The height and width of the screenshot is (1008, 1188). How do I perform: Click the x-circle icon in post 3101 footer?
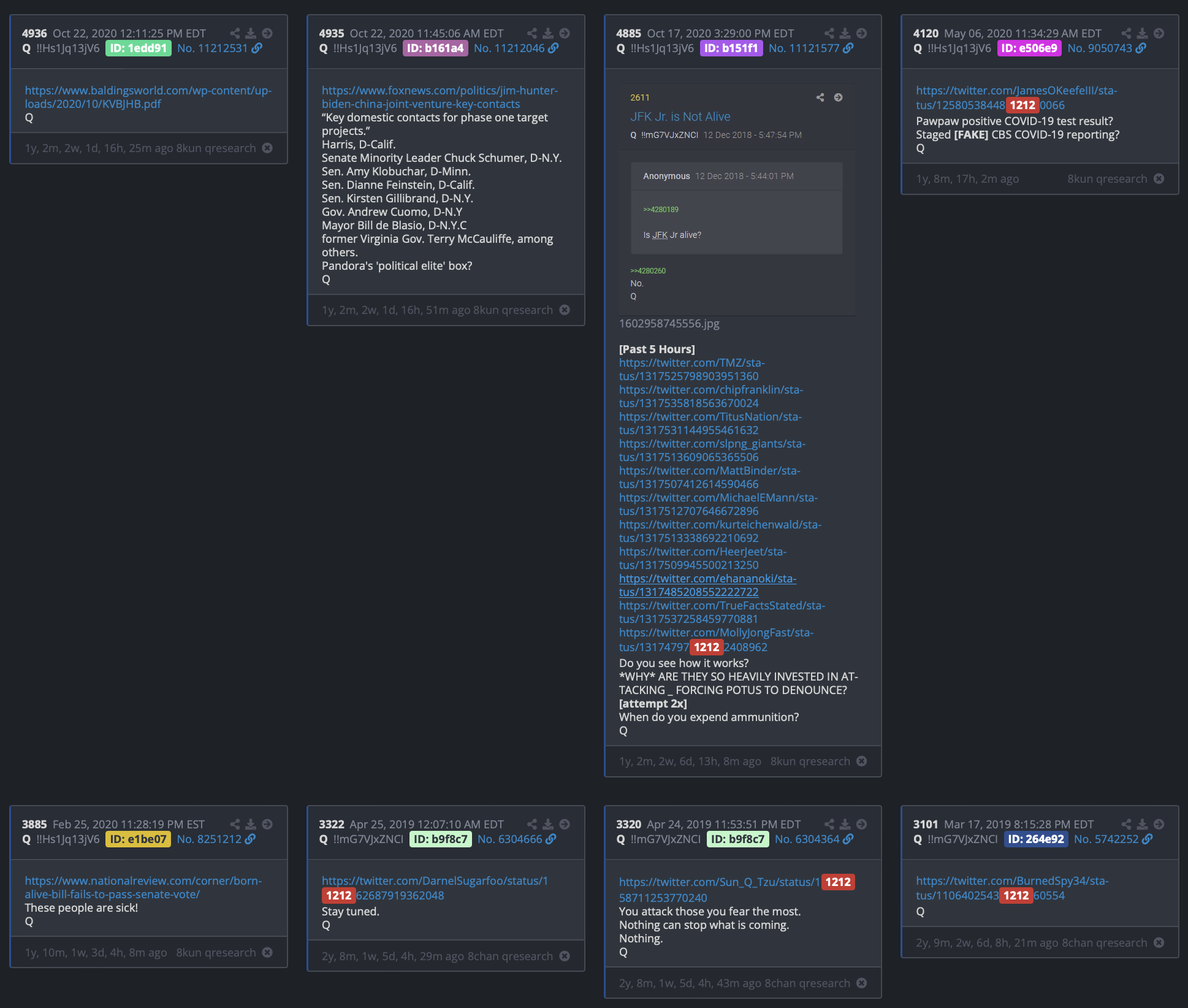coord(1159,942)
